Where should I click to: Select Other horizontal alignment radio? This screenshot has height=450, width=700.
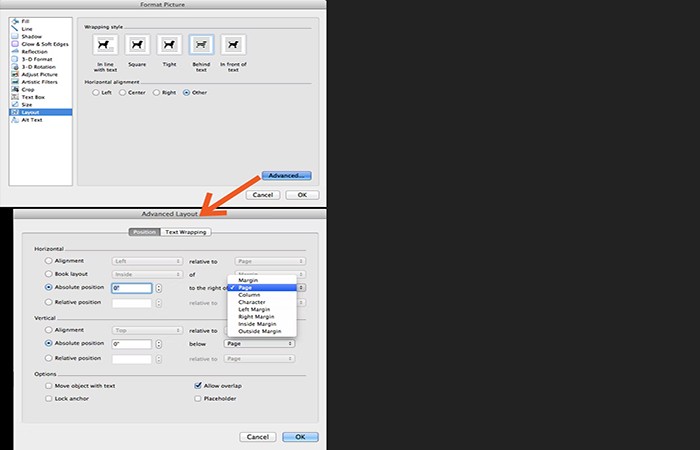187,92
